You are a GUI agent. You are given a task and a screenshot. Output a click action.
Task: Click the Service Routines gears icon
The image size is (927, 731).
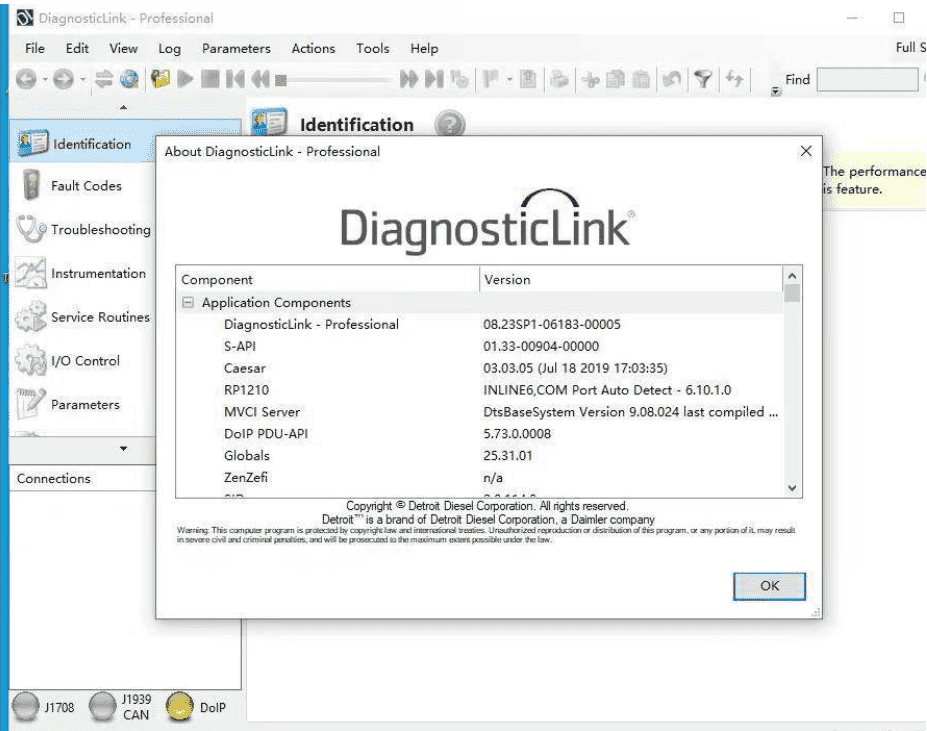(31, 318)
